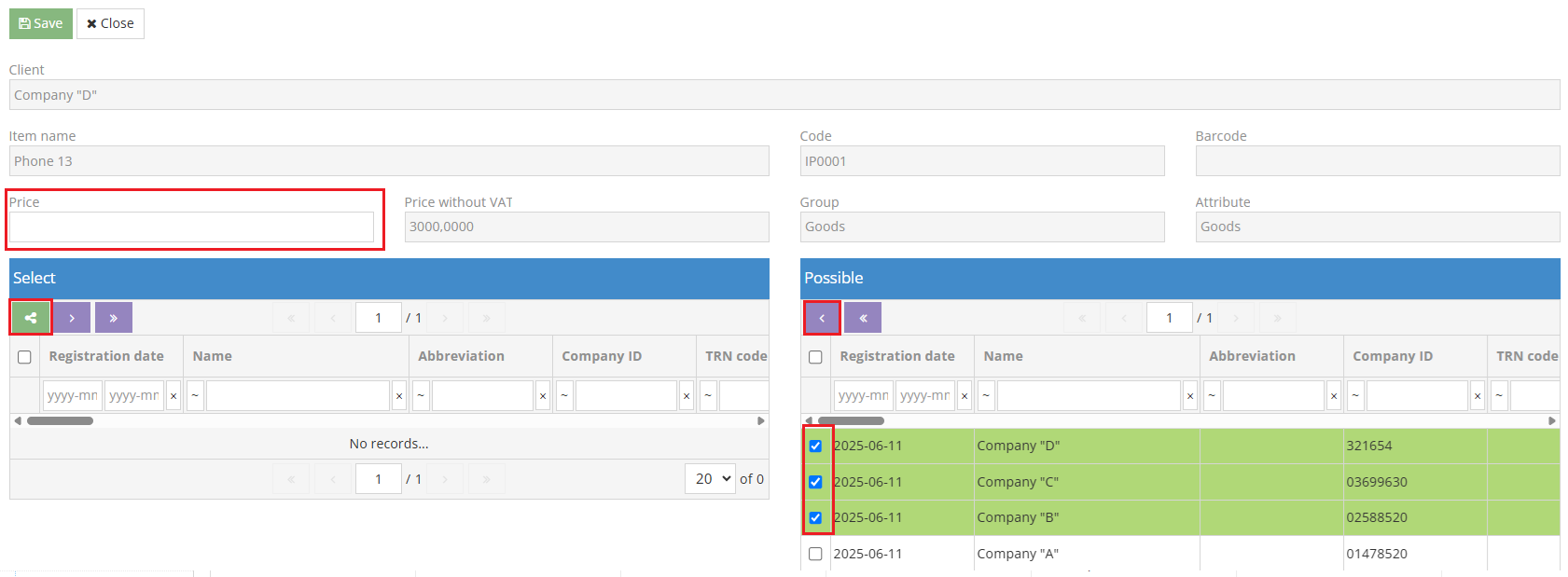Clear the Name filter in the Select table
Image resolution: width=1568 pixels, height=577 pixels.
399,396
